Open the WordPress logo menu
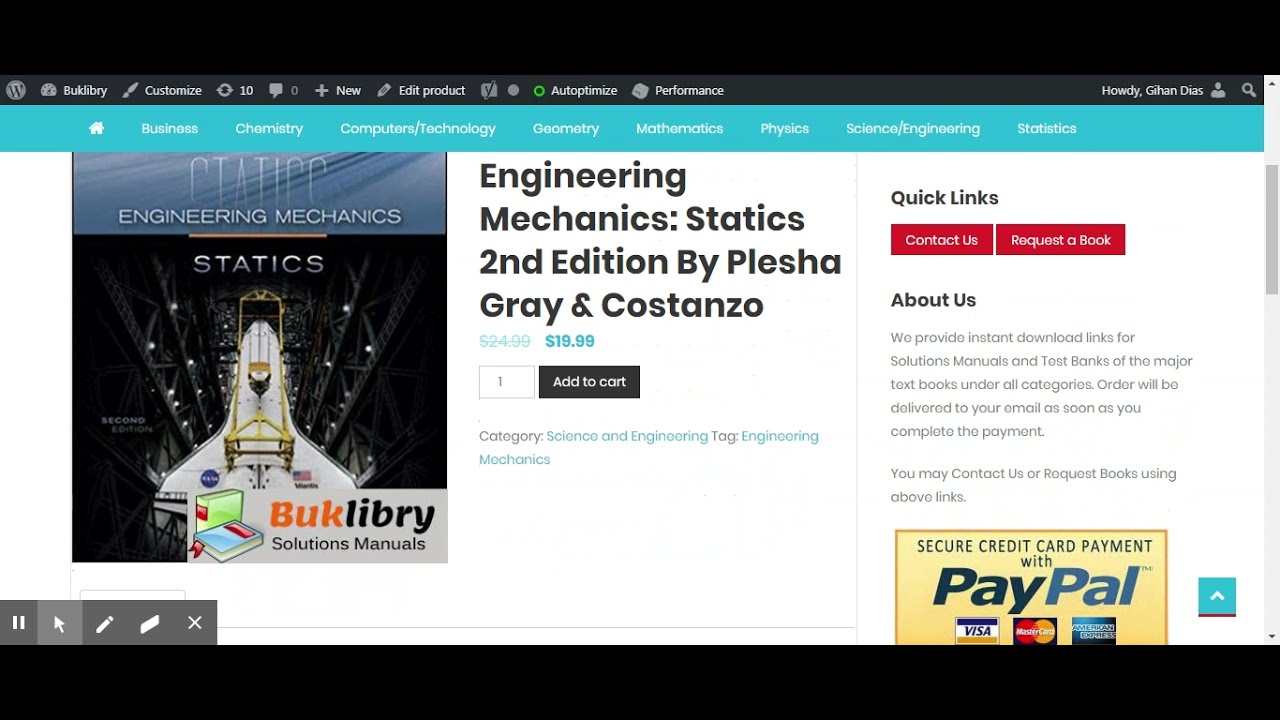 tap(16, 90)
